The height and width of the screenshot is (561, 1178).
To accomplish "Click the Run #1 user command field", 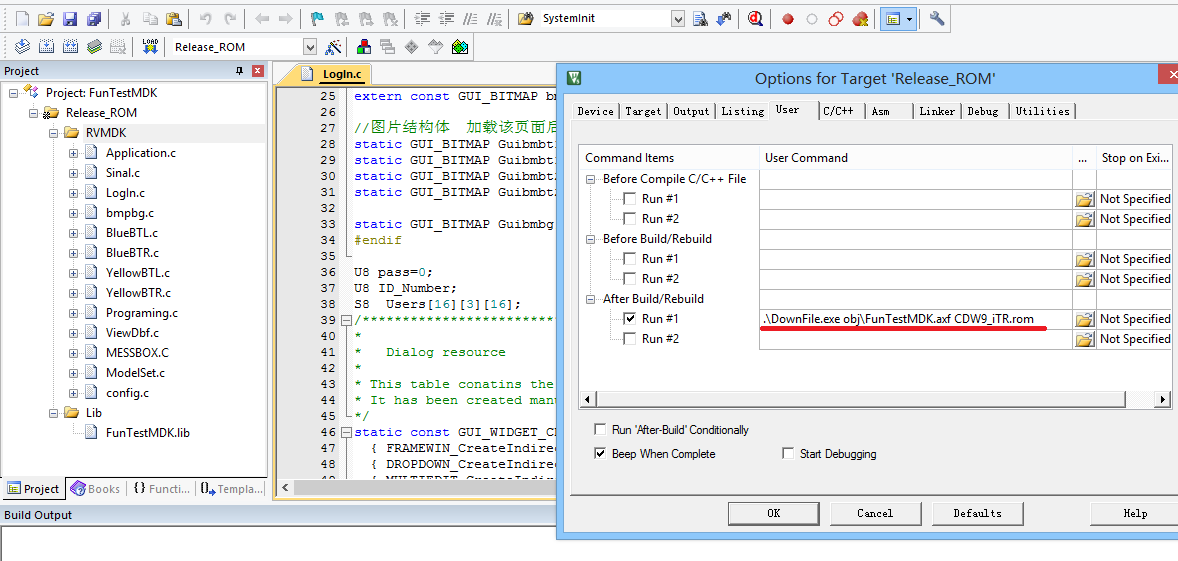I will coord(916,319).
